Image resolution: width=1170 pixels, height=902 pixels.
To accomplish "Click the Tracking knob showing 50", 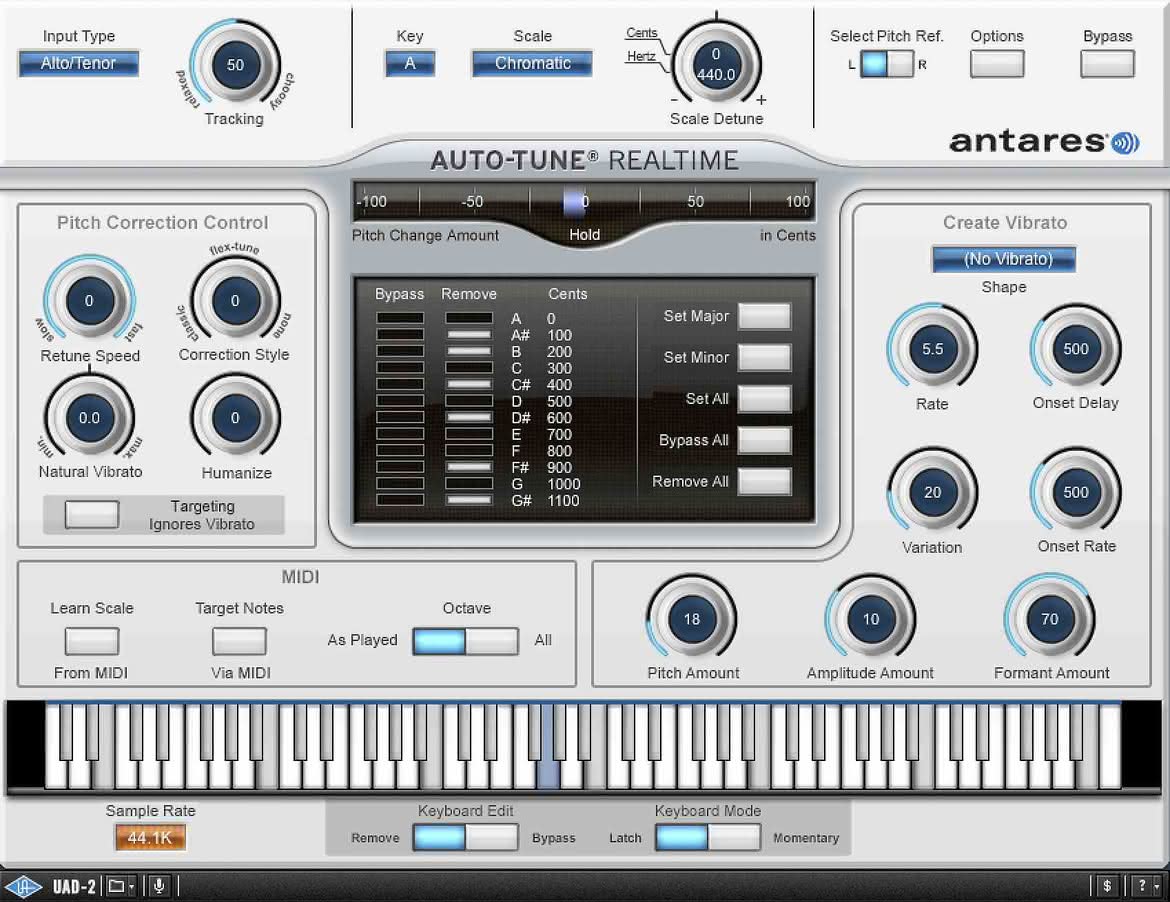I will tap(235, 65).
